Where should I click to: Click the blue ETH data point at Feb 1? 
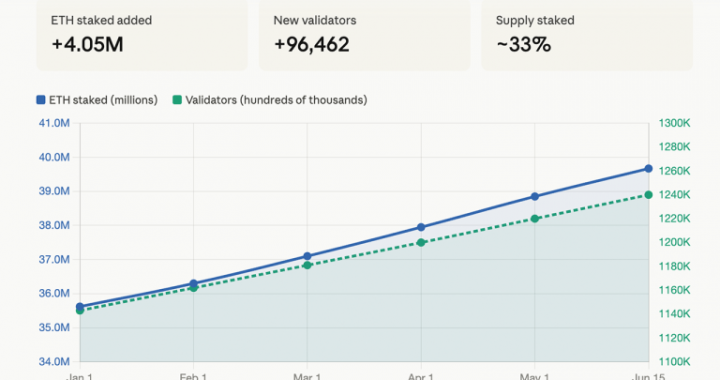point(193,284)
